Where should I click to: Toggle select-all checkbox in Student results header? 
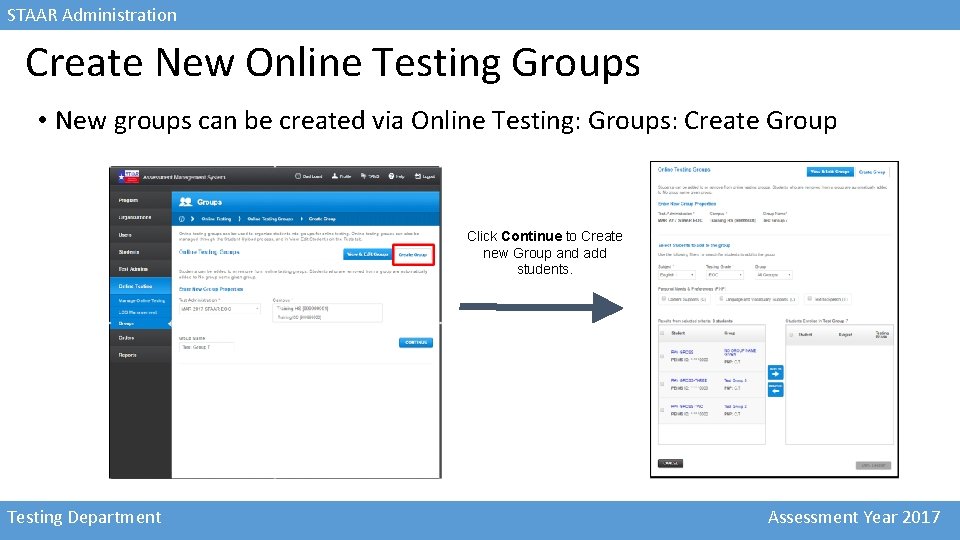click(x=662, y=334)
